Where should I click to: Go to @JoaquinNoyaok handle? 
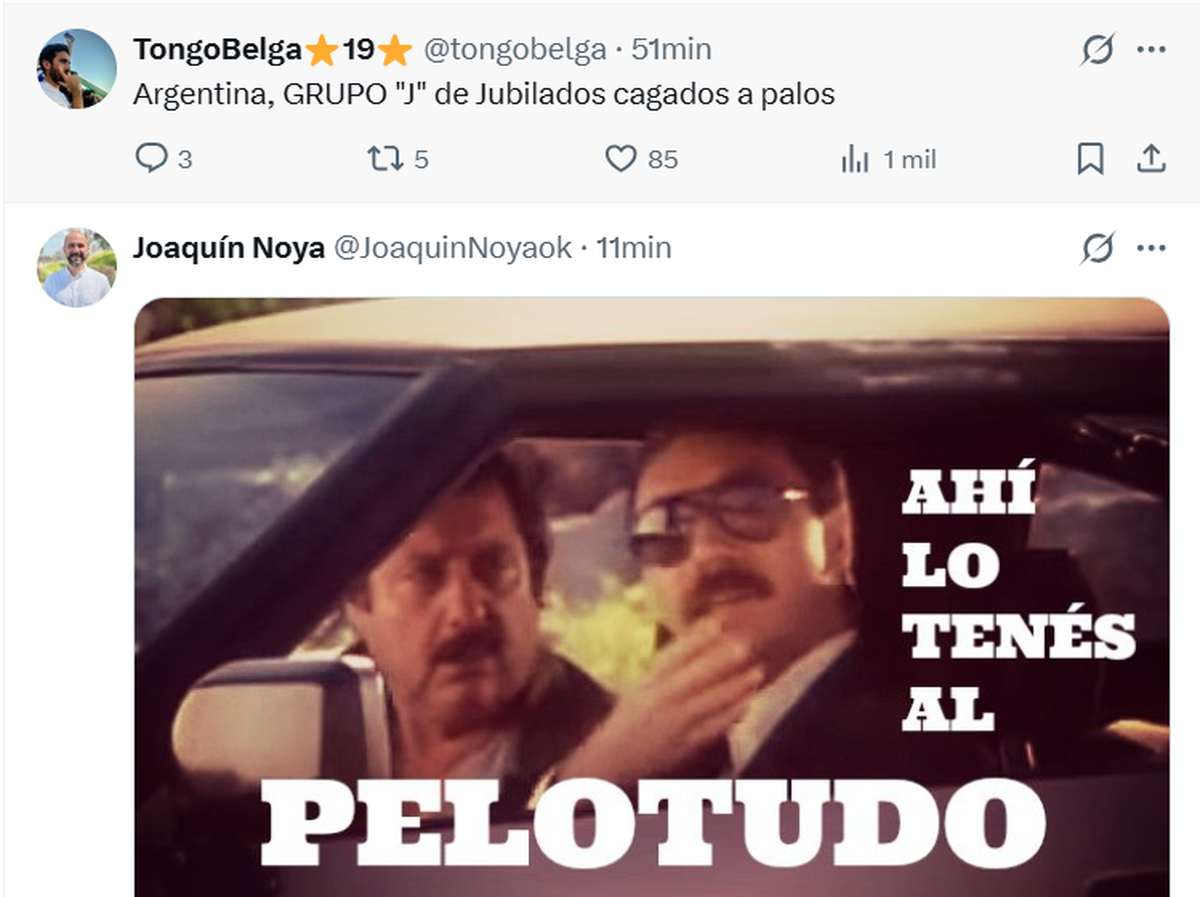click(x=452, y=248)
